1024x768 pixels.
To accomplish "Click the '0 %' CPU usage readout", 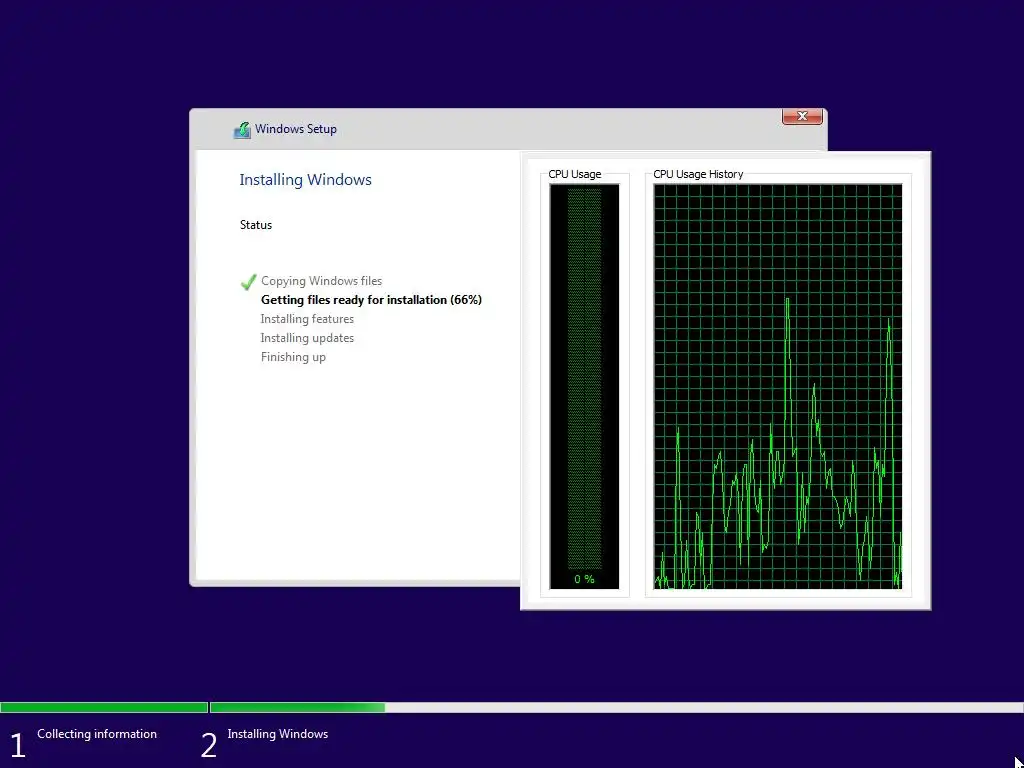I will [584, 579].
